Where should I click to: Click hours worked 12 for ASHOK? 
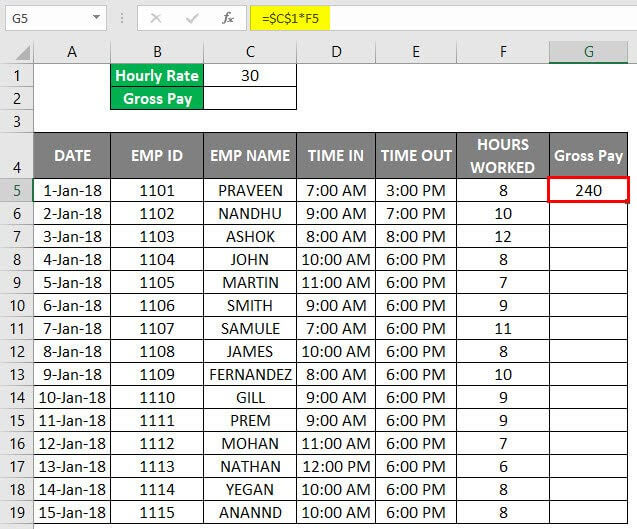pos(503,236)
